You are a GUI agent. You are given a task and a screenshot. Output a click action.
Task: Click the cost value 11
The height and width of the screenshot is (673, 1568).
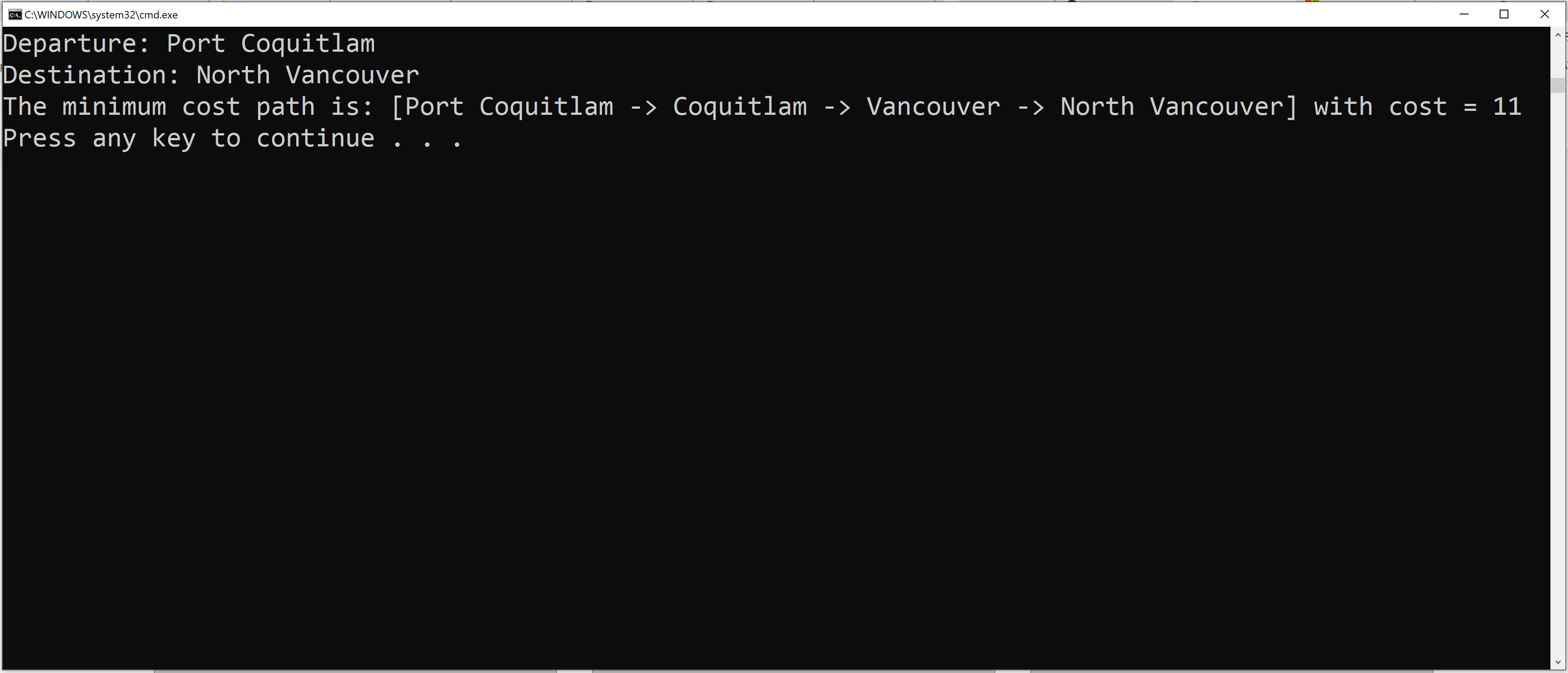coord(1507,106)
